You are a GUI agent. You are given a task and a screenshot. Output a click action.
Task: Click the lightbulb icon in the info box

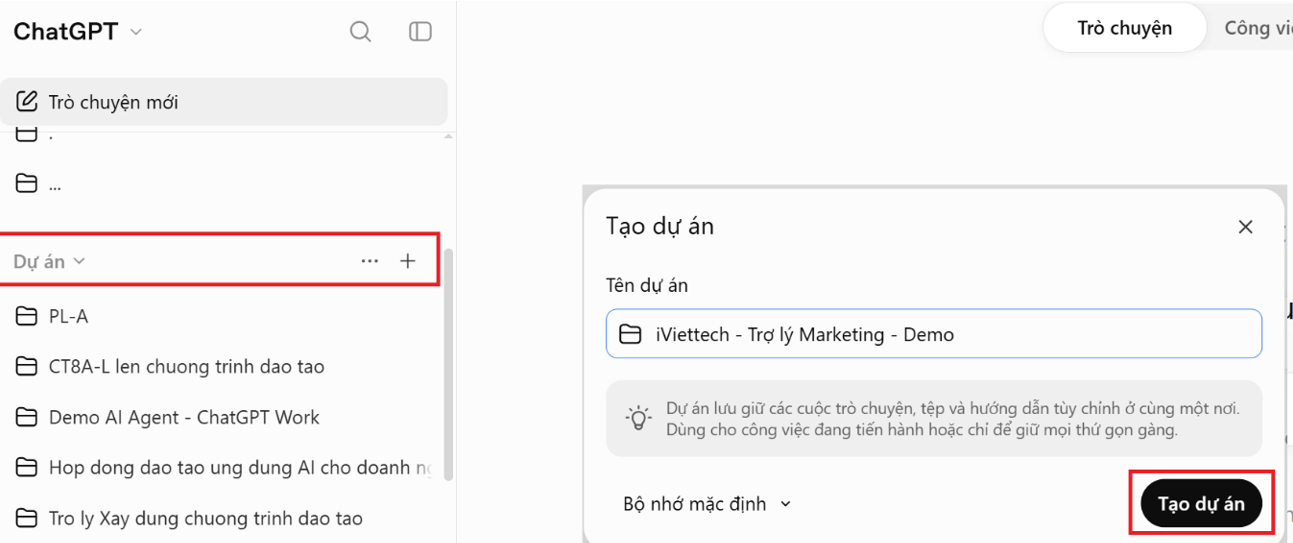[638, 418]
